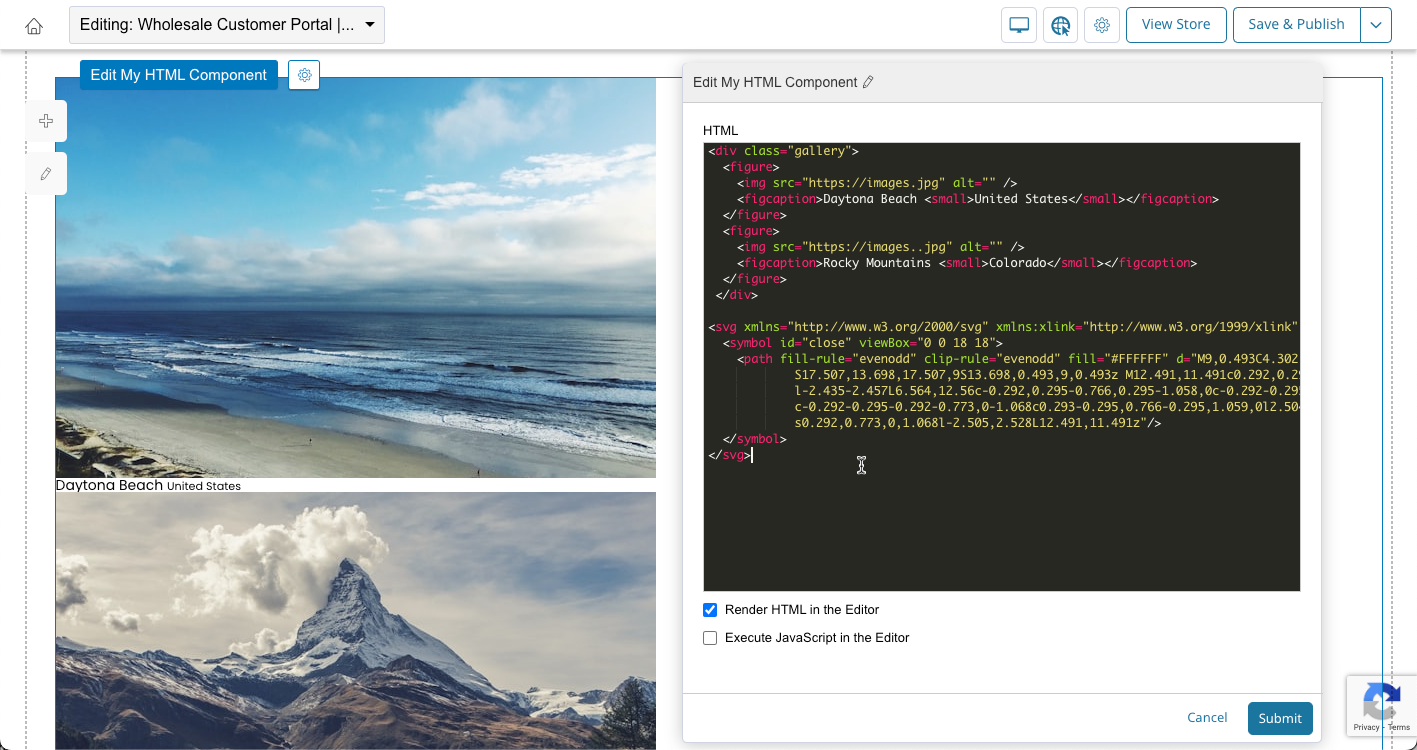Click the reCAPTCHA badge
The width and height of the screenshot is (1417, 750).
tap(1381, 706)
